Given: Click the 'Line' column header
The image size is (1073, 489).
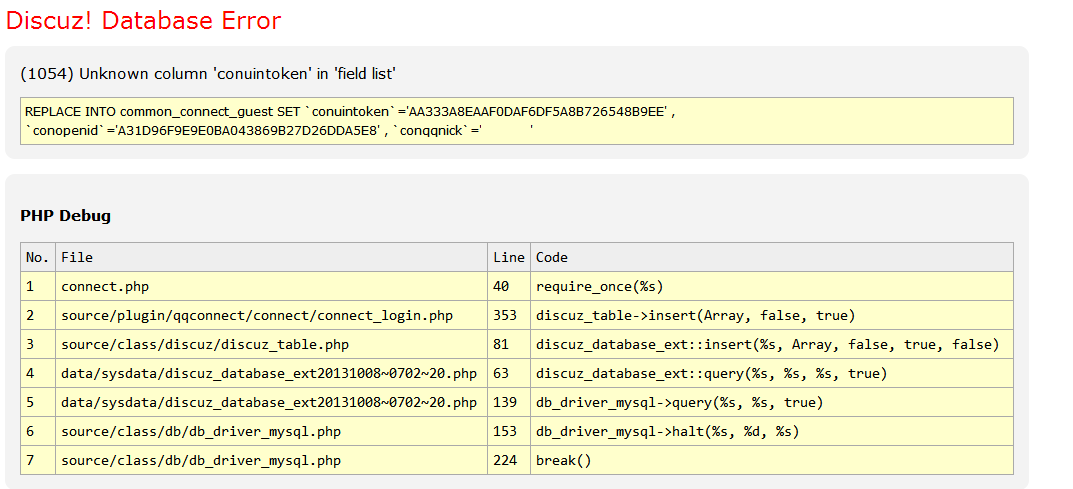Looking at the screenshot, I should [508, 257].
